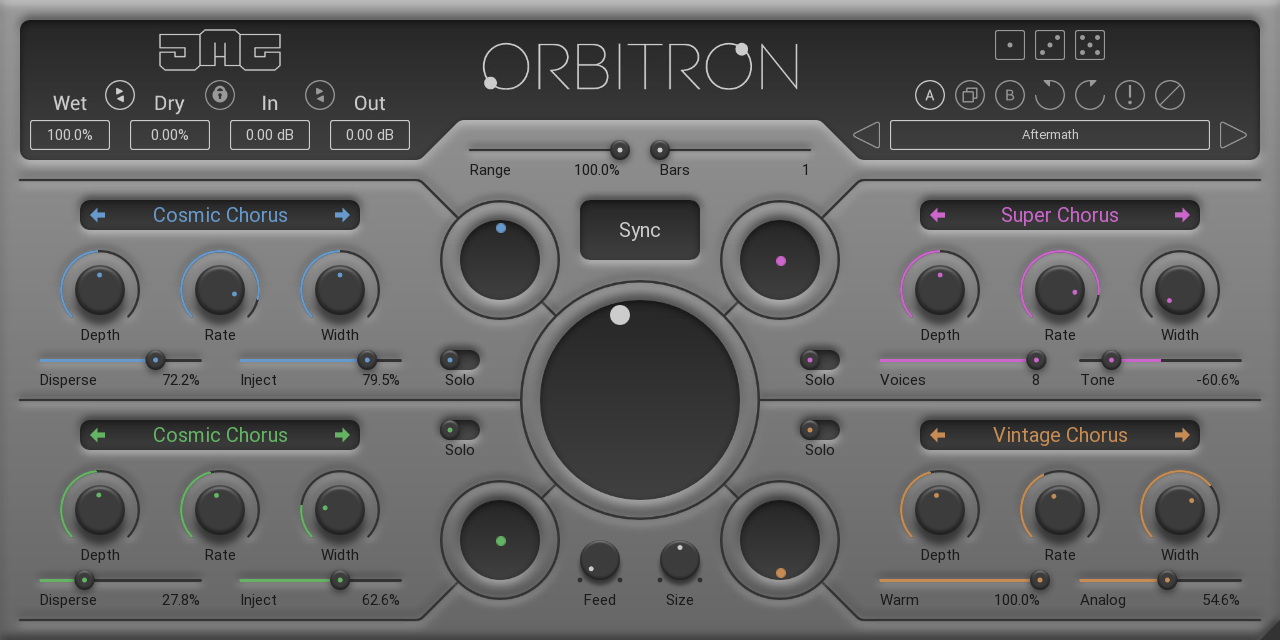Toggle Solo for the orange Vintage Chorus
Viewport: 1280px width, 640px height.
(819, 429)
